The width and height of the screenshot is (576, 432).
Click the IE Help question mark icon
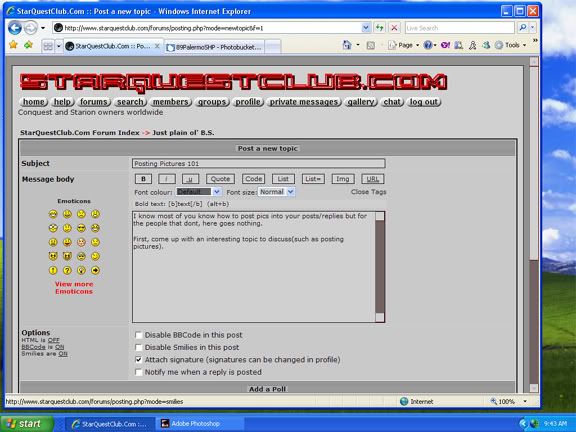428,45
